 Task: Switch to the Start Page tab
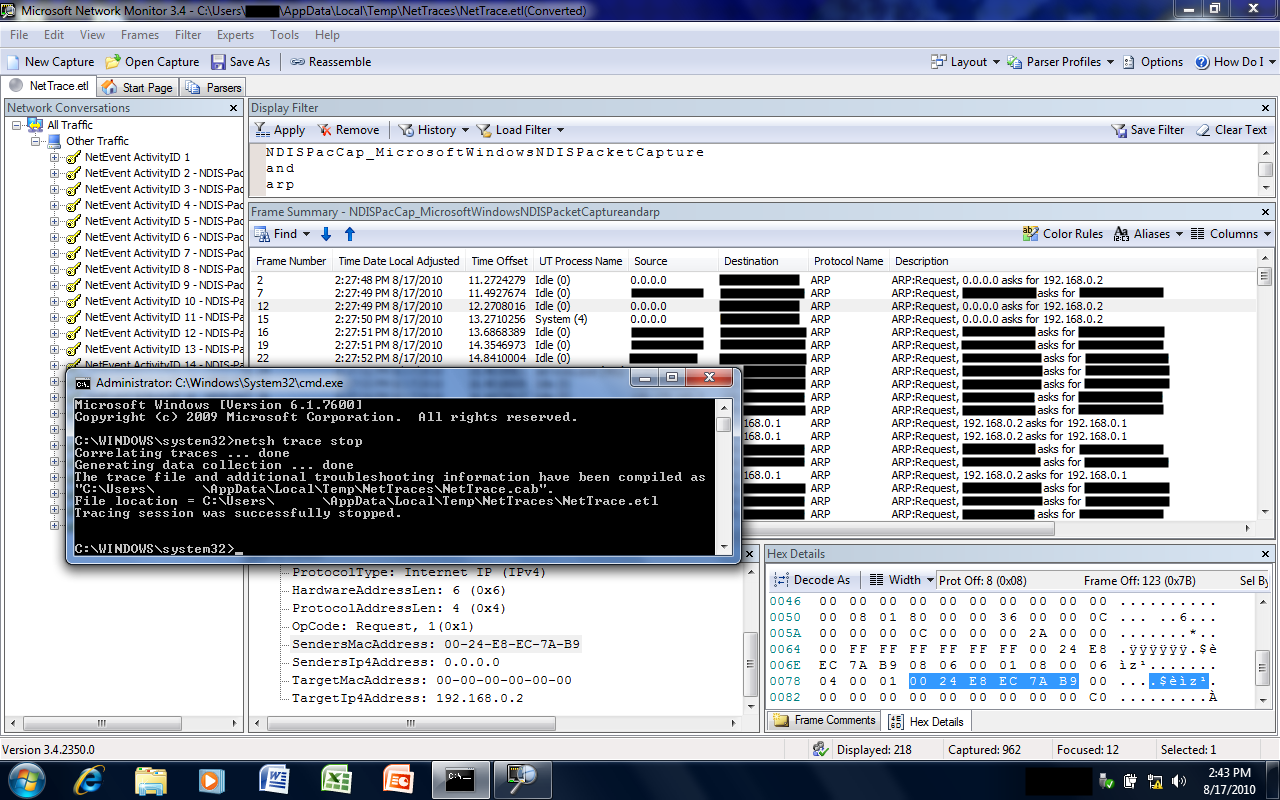point(137,88)
